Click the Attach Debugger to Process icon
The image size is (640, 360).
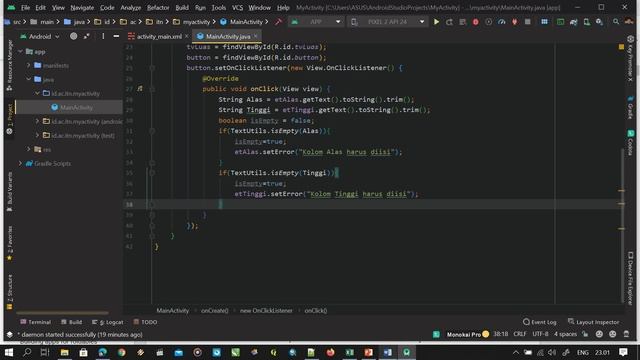515,22
